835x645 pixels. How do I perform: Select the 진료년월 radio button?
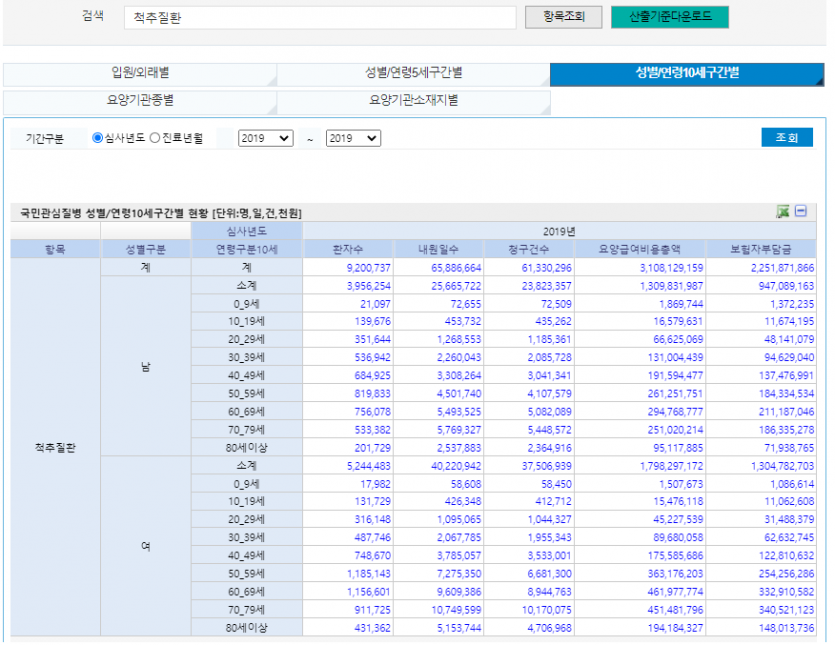[x=155, y=139]
